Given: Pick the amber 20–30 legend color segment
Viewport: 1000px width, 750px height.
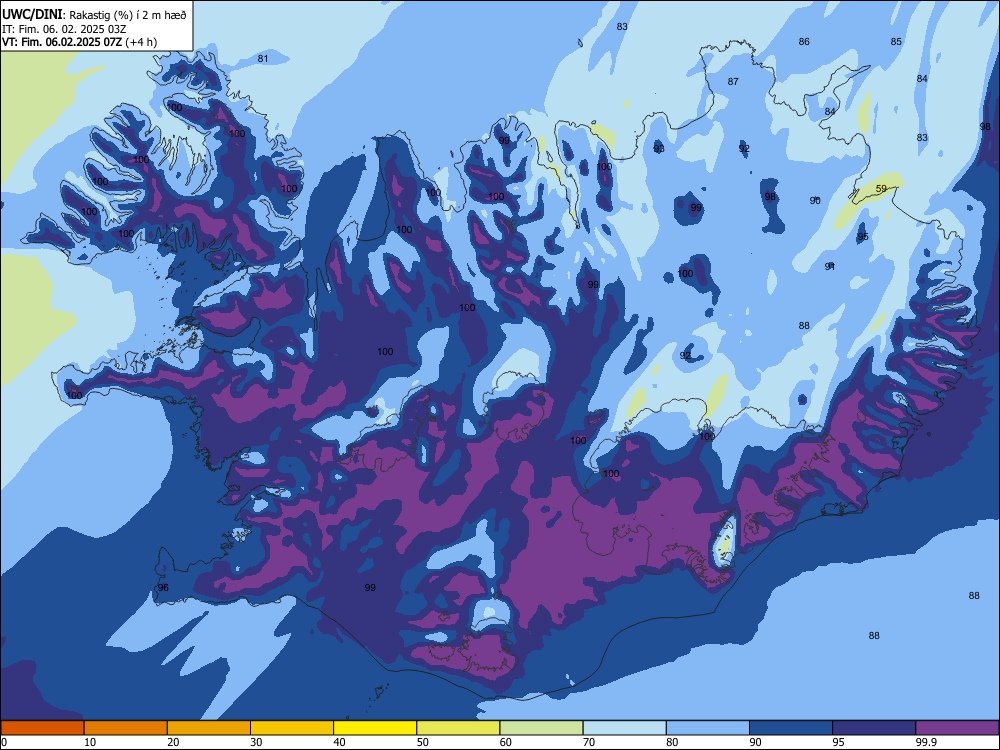Looking at the screenshot, I should 209,728.
